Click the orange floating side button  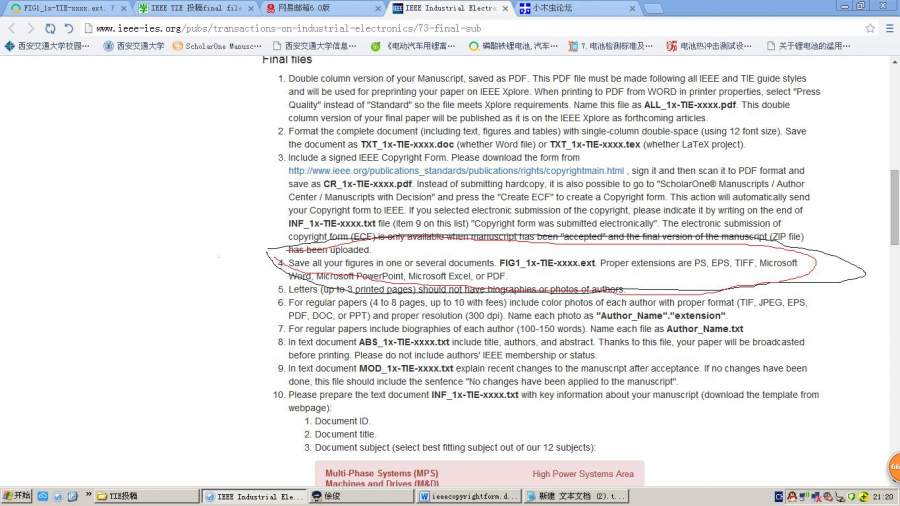coord(894,467)
